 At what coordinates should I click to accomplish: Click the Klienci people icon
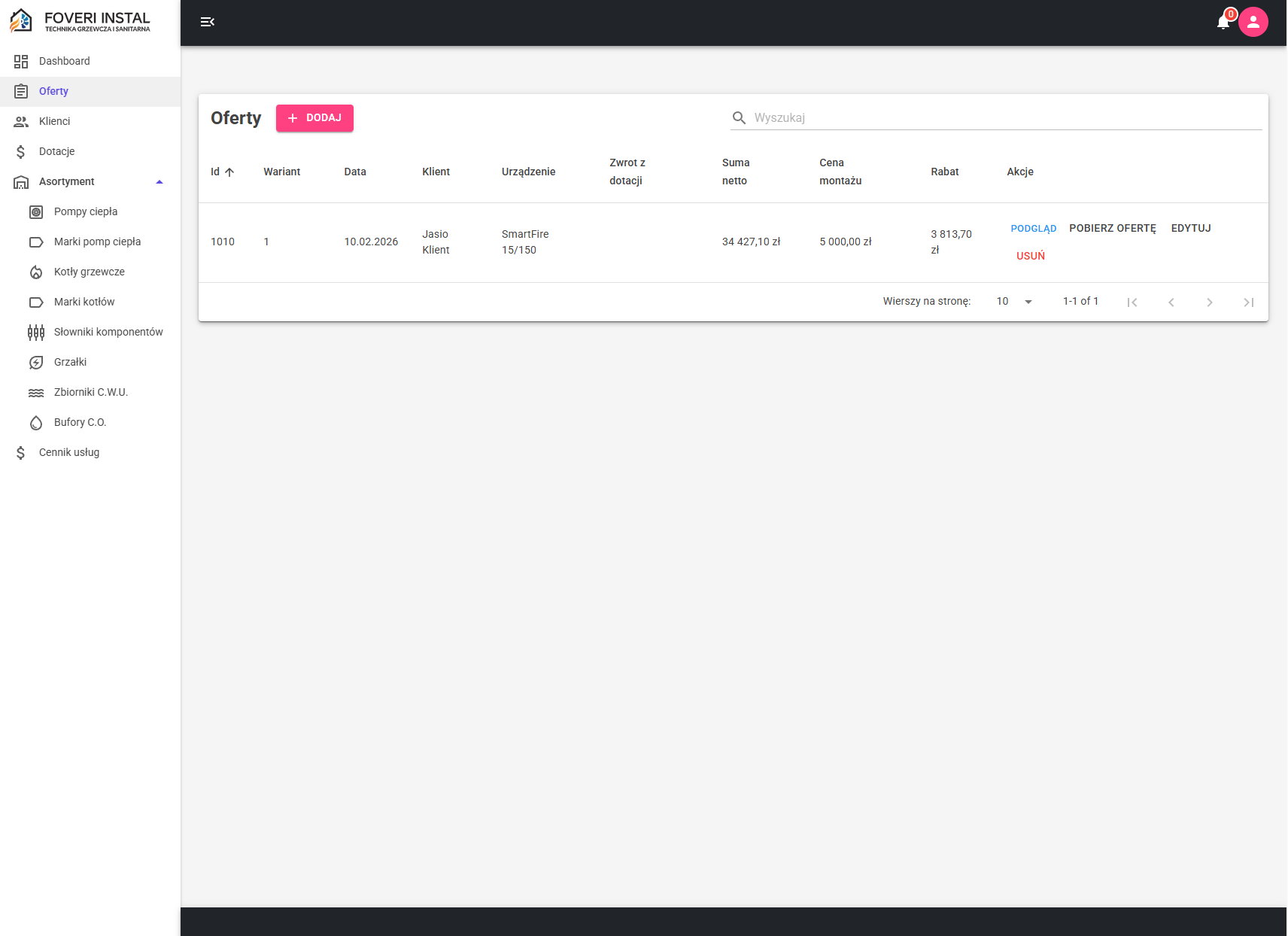point(21,121)
